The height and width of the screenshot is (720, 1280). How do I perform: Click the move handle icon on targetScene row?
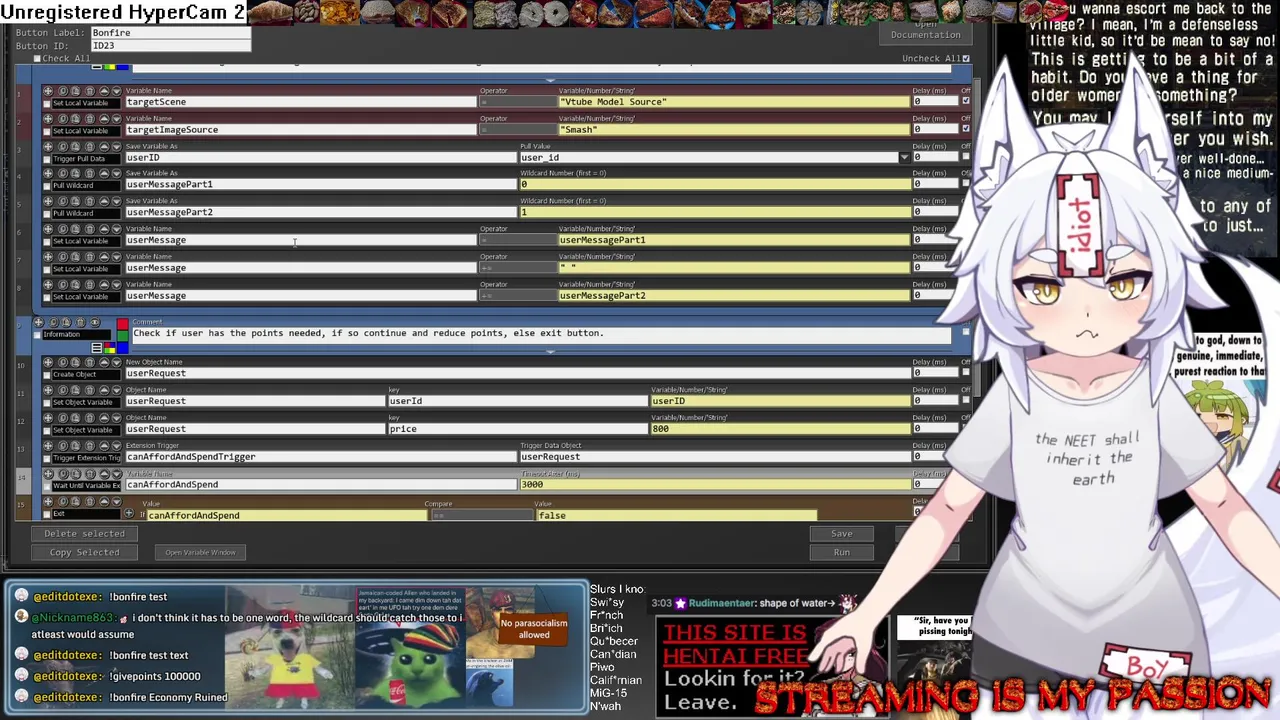[47, 91]
